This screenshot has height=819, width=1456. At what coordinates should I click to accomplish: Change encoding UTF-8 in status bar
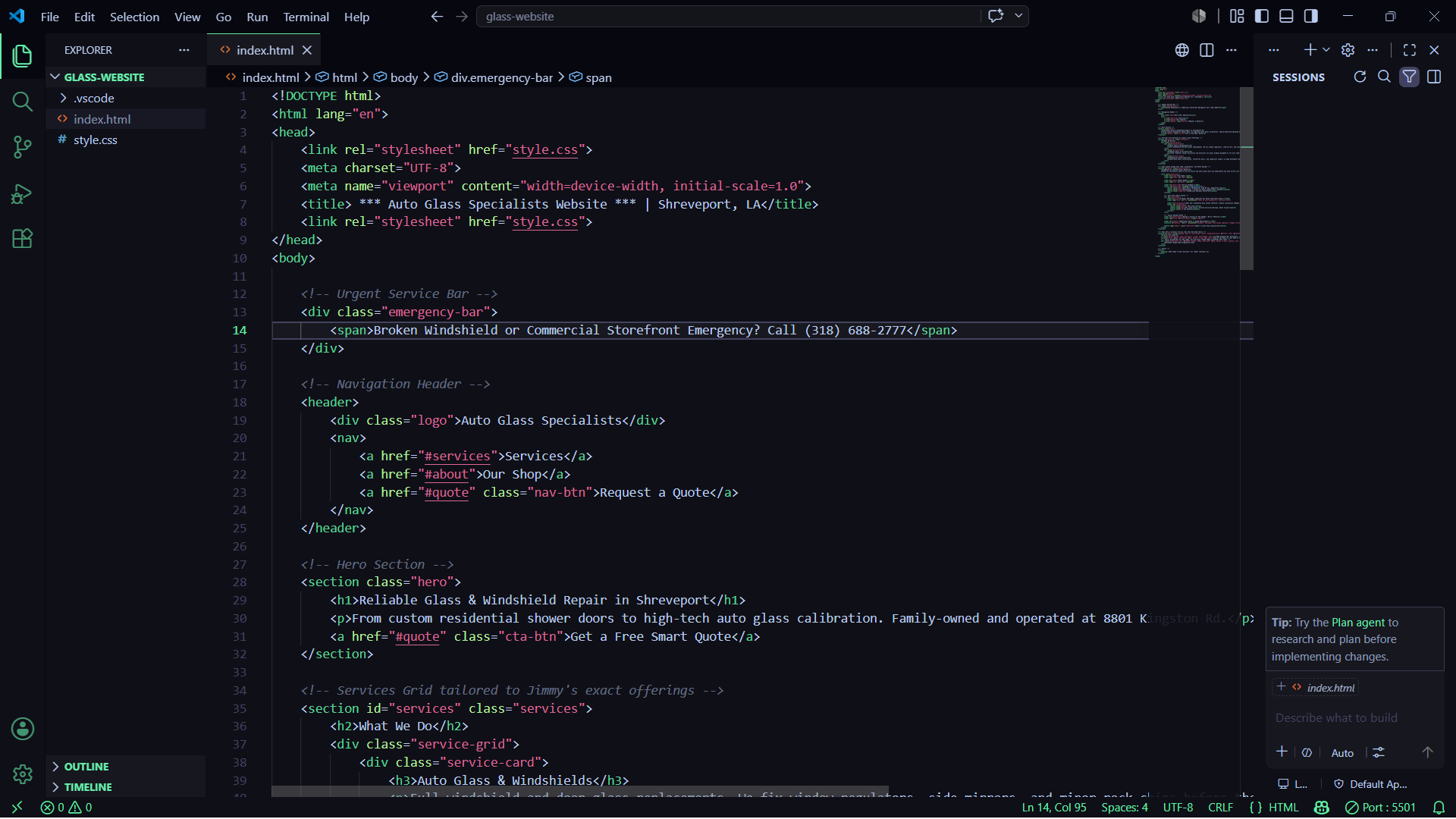[1178, 808]
